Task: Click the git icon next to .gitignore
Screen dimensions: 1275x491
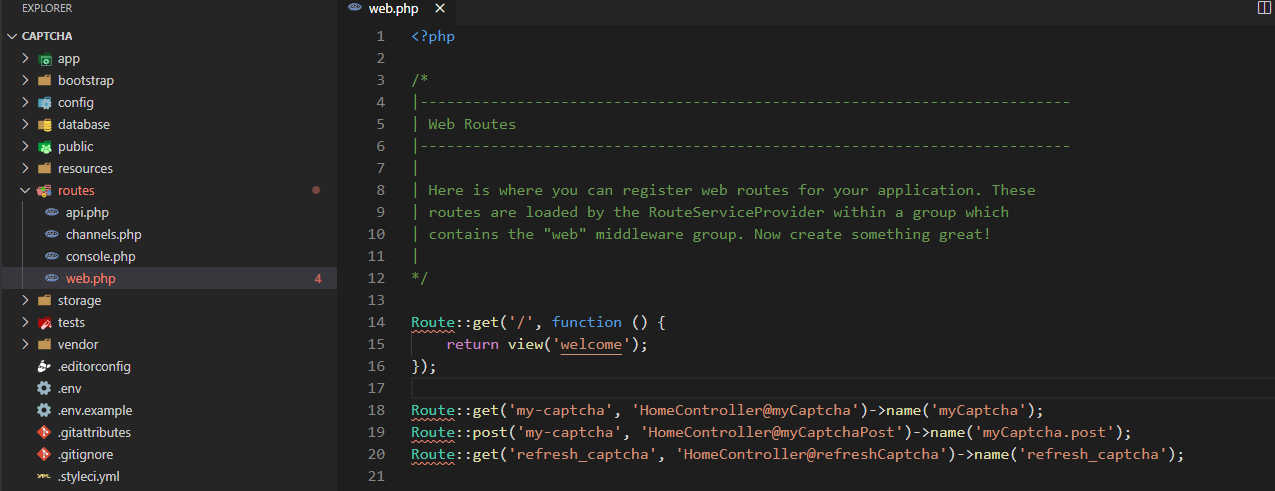Action: (44, 454)
